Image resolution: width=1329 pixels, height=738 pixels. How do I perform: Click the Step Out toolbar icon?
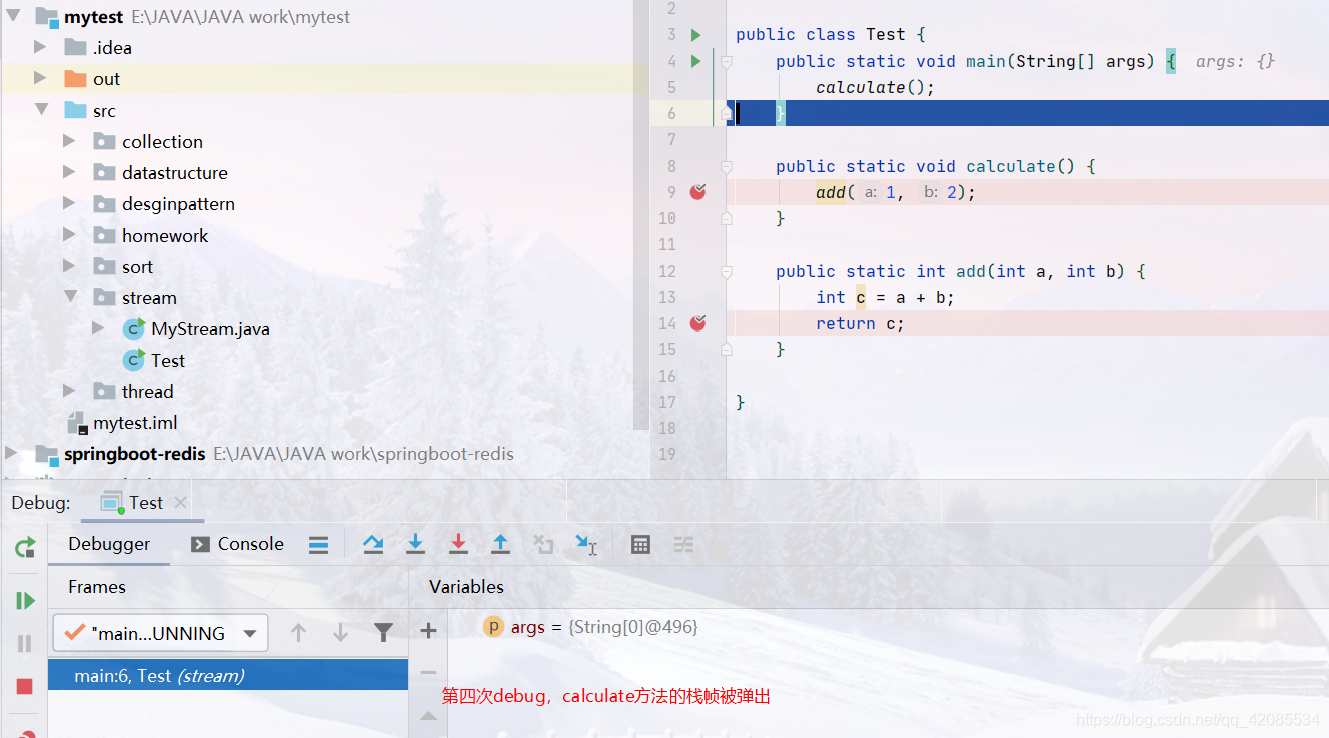click(x=501, y=544)
